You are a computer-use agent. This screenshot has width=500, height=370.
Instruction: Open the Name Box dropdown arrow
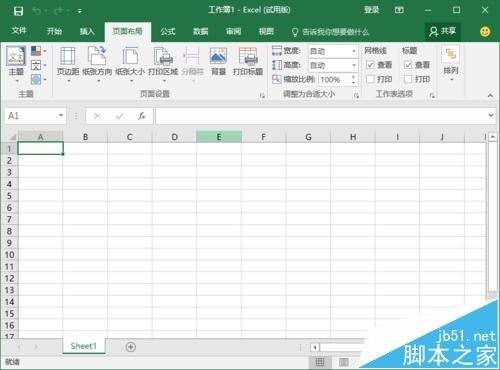pyautogui.click(x=61, y=116)
